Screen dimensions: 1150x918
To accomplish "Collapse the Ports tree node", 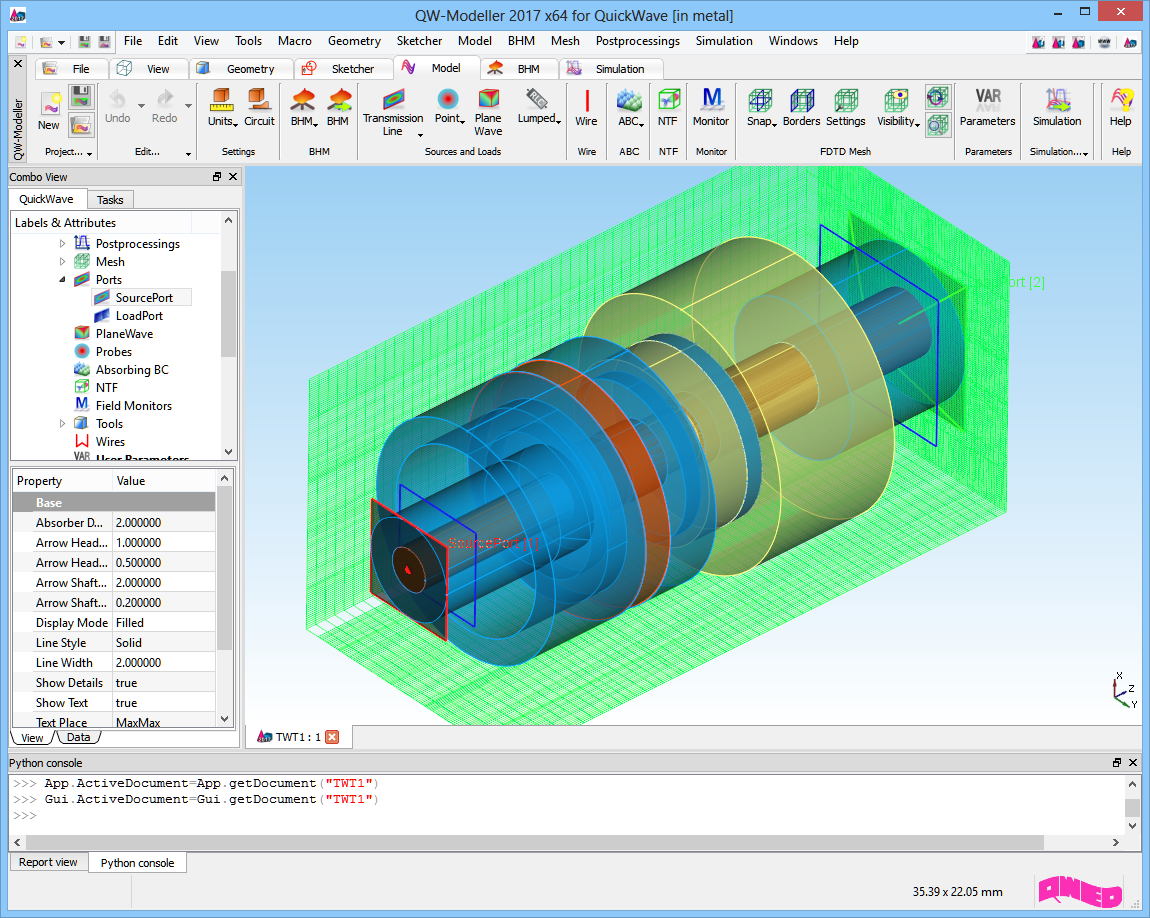I will [62, 279].
